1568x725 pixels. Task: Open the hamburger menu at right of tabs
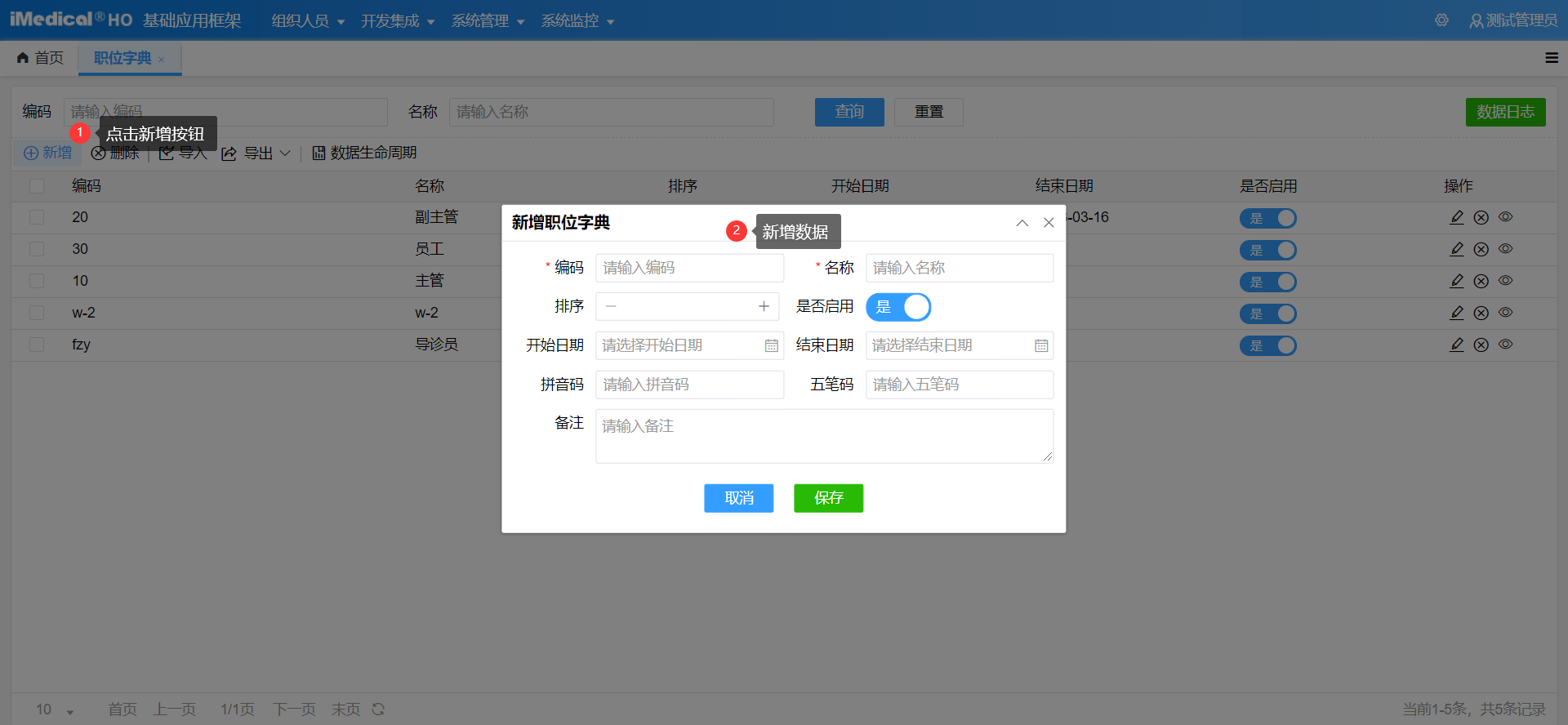(1552, 58)
